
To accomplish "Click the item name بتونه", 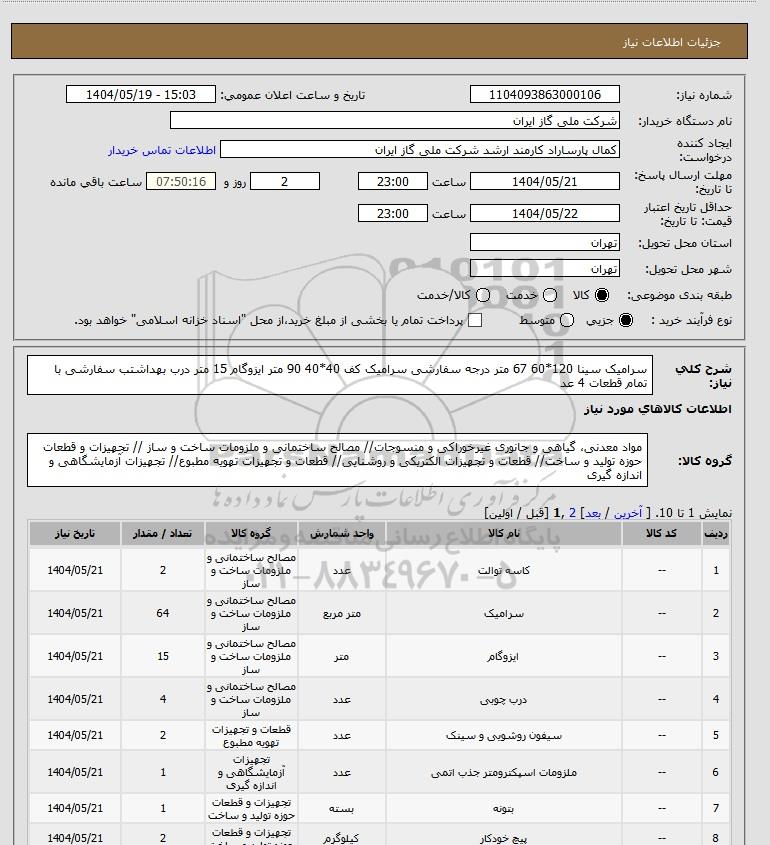I will (504, 809).
